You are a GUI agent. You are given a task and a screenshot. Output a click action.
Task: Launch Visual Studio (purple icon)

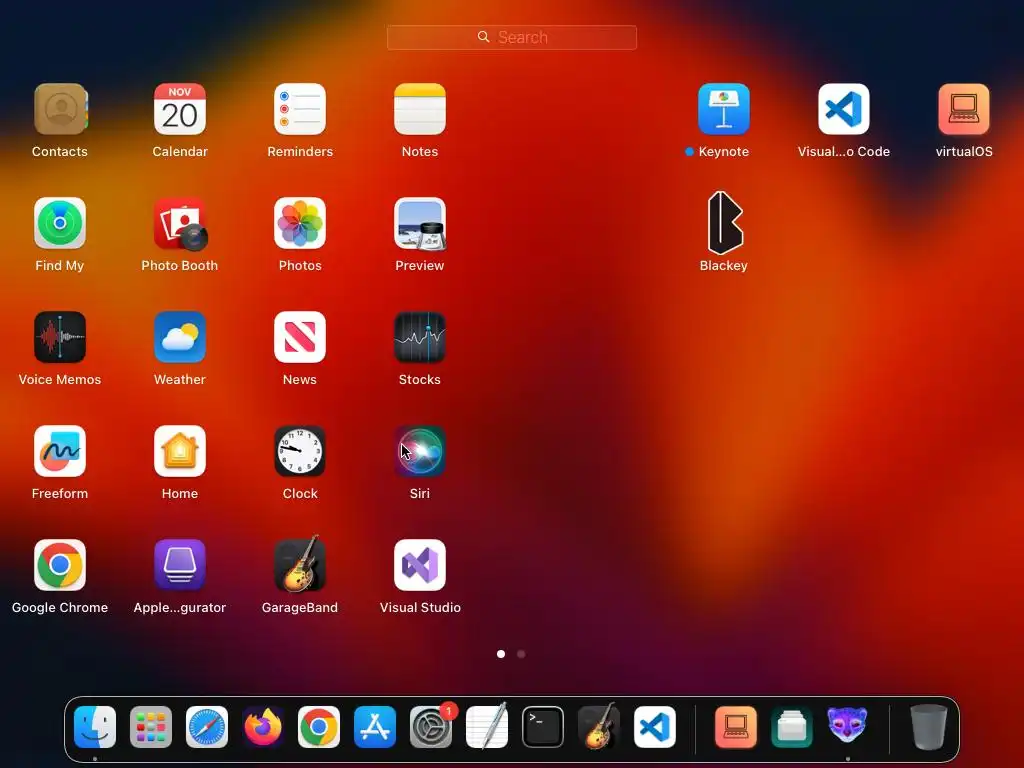tap(420, 565)
